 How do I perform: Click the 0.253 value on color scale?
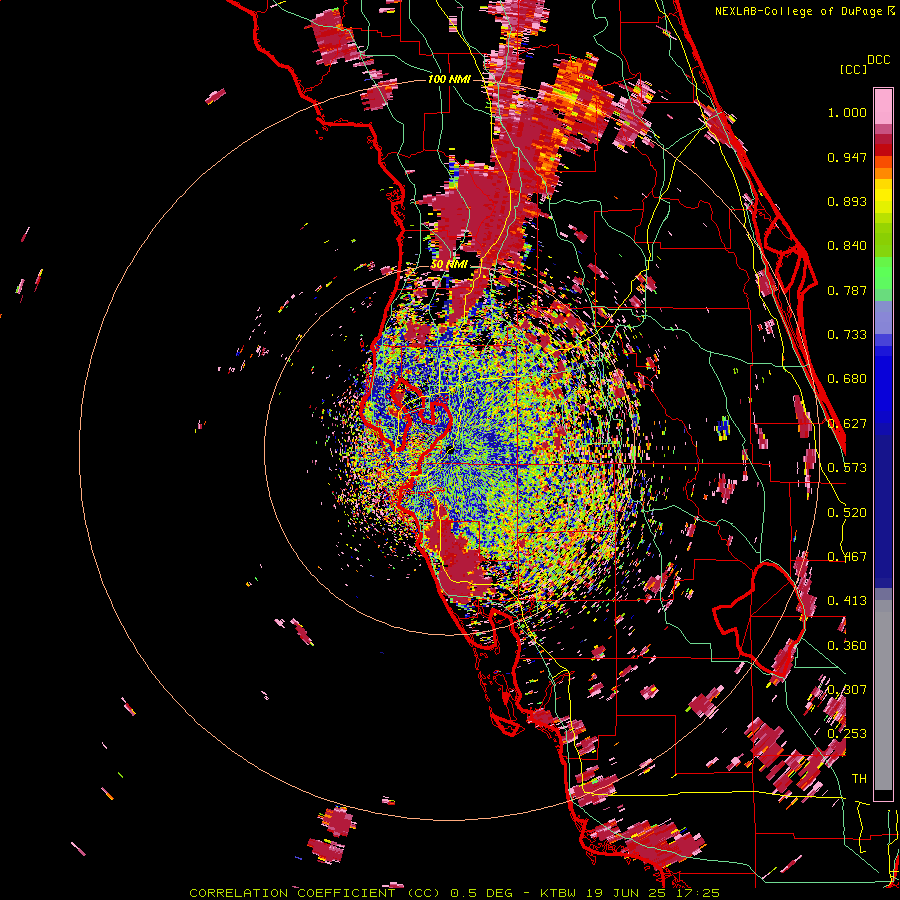pos(847,734)
